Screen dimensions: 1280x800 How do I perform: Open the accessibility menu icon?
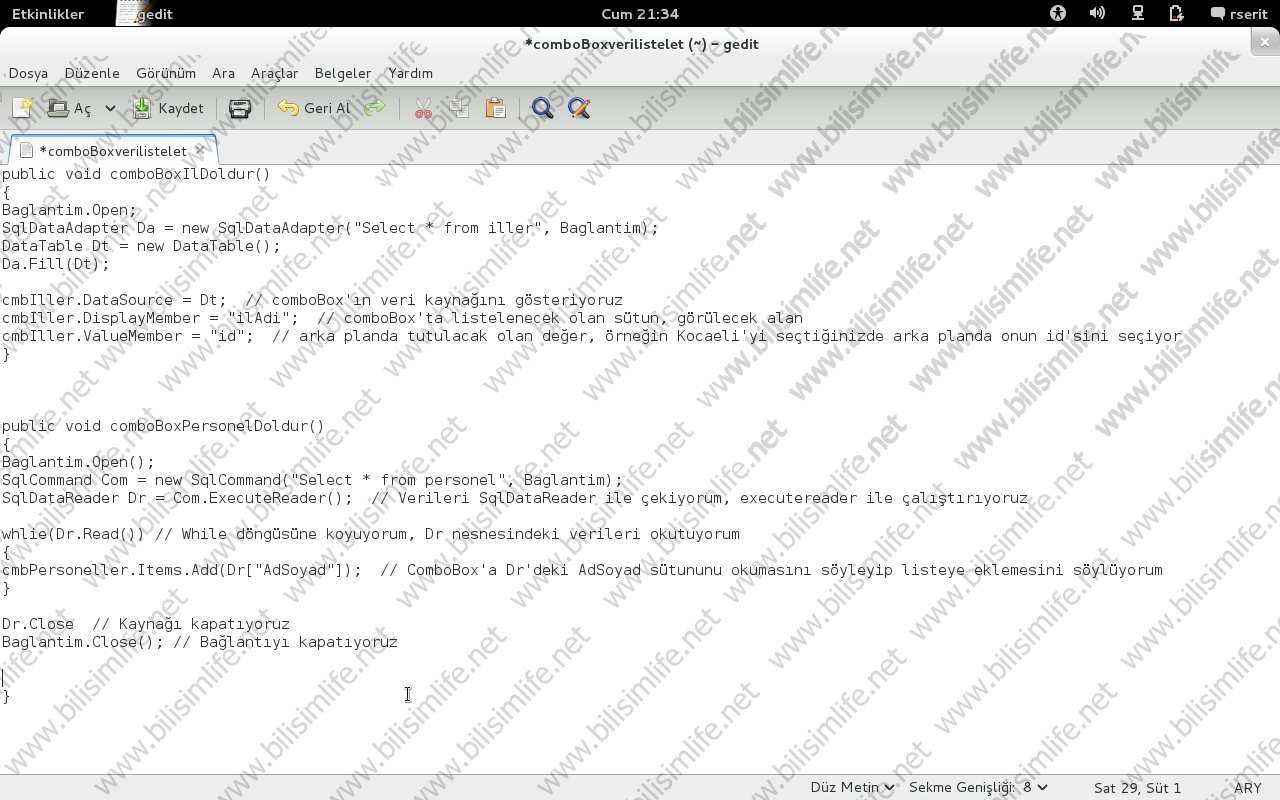tap(1058, 13)
